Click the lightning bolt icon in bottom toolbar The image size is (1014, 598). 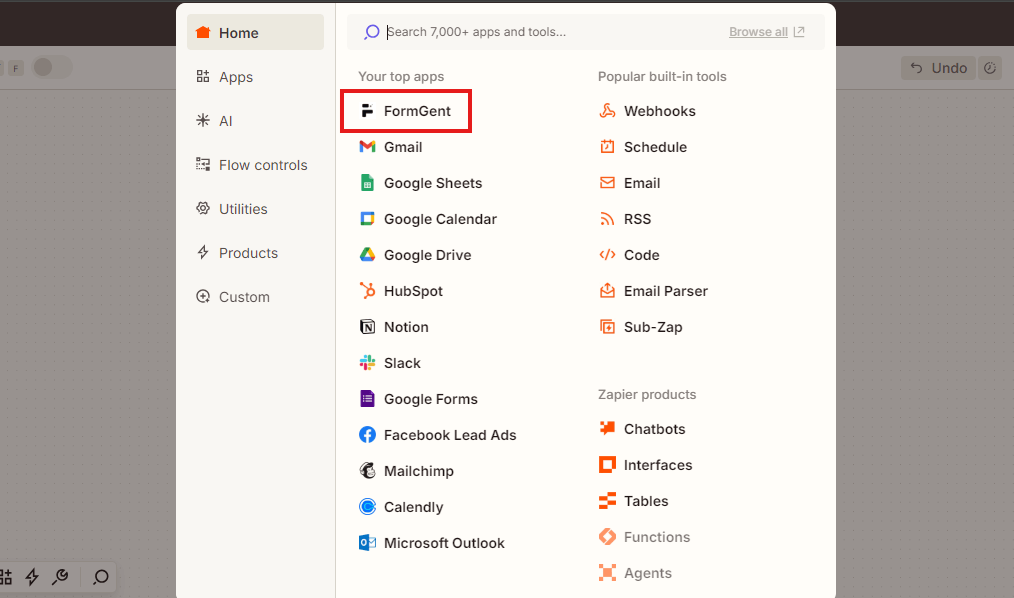[32, 577]
